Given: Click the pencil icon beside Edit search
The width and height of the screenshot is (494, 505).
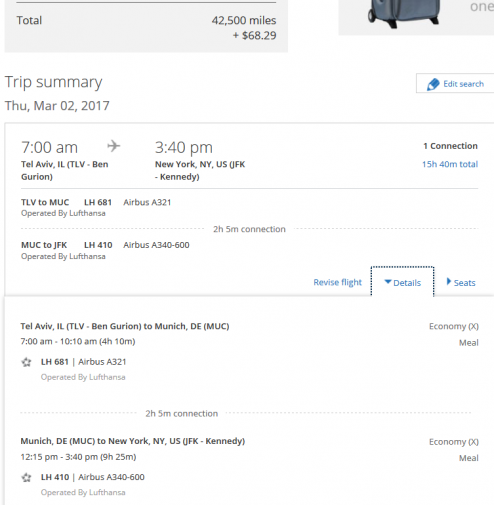Looking at the screenshot, I should tap(433, 84).
